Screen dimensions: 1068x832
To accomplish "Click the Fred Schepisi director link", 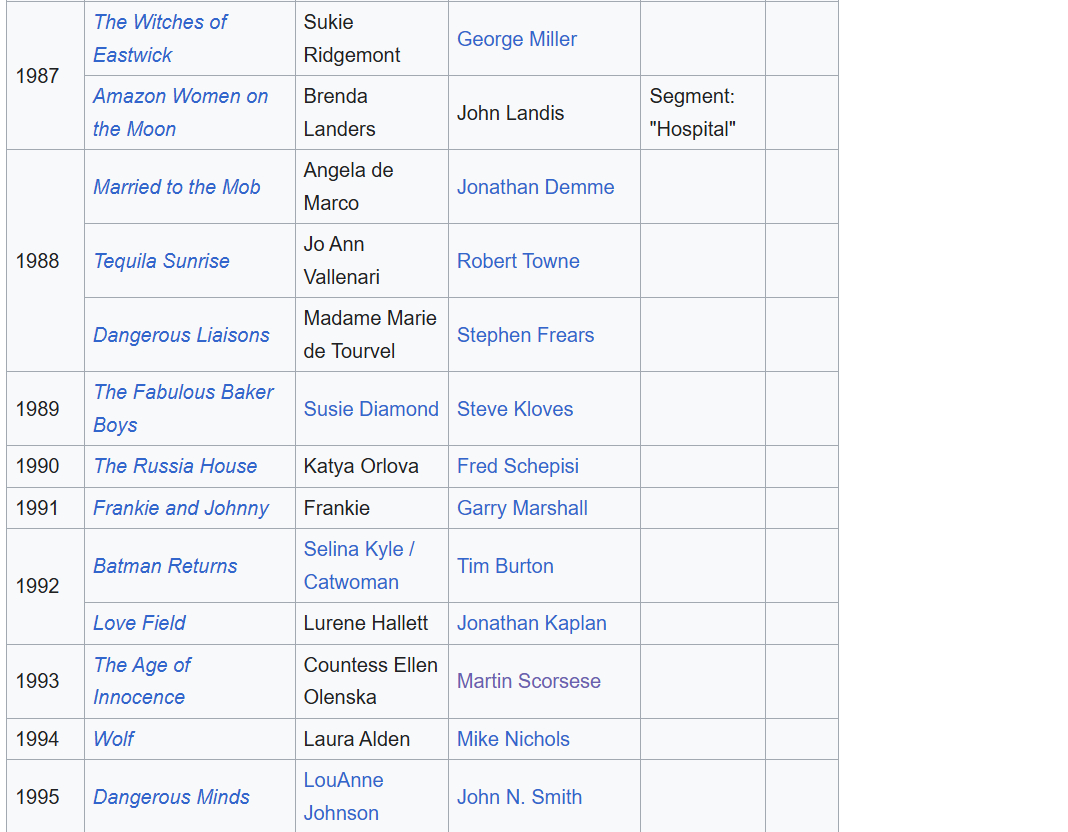I will [517, 466].
